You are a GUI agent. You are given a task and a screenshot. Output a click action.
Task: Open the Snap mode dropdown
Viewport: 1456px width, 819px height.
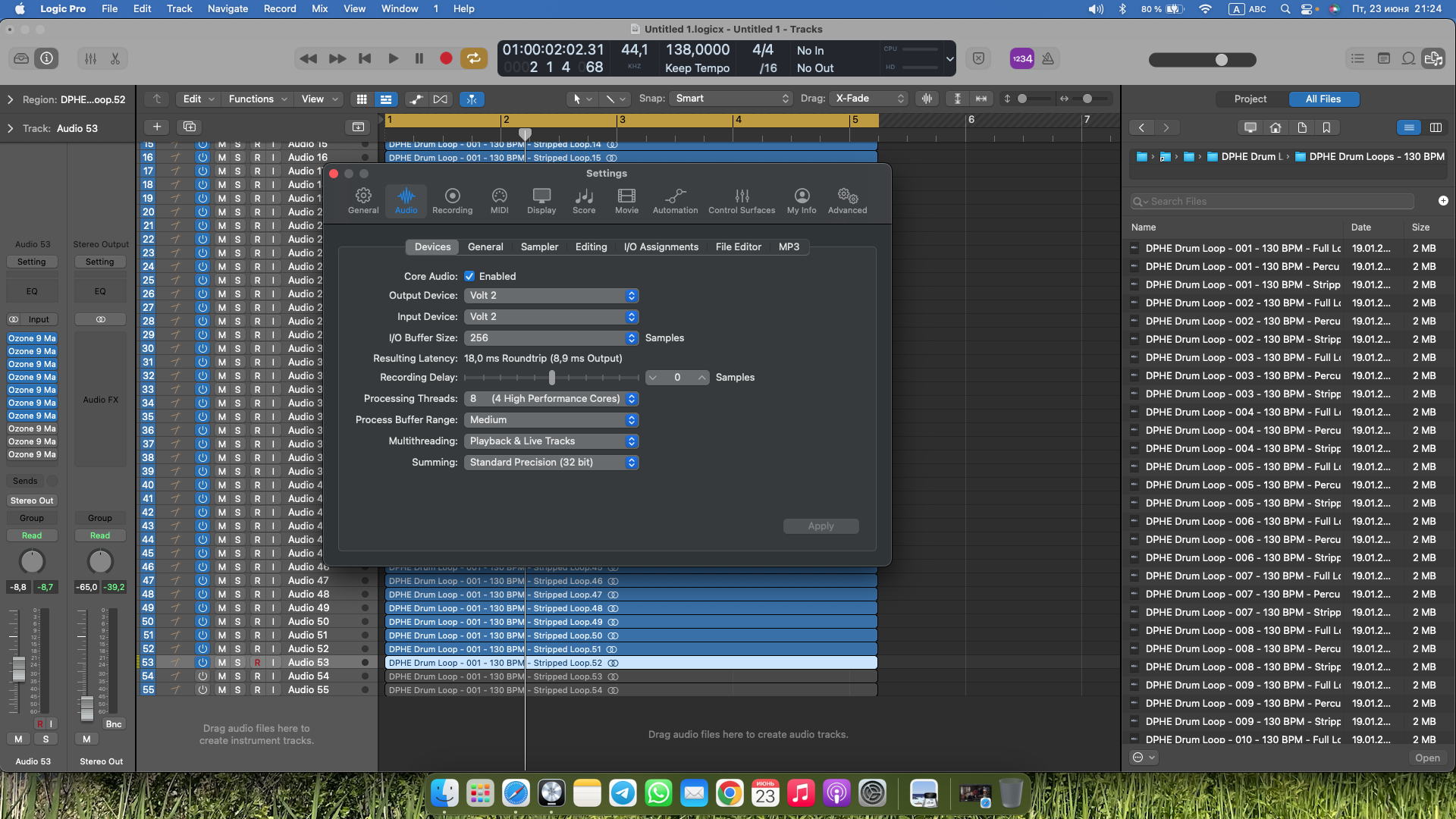[732, 99]
